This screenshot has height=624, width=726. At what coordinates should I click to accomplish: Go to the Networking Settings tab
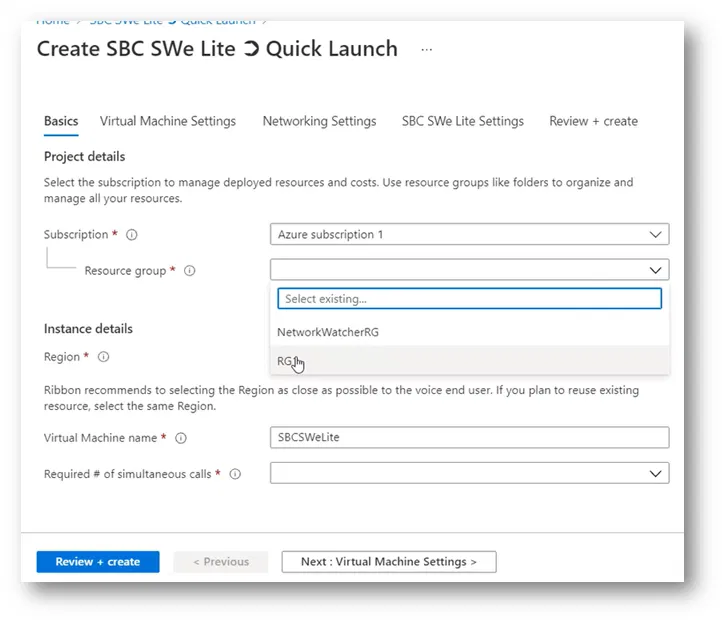click(319, 121)
